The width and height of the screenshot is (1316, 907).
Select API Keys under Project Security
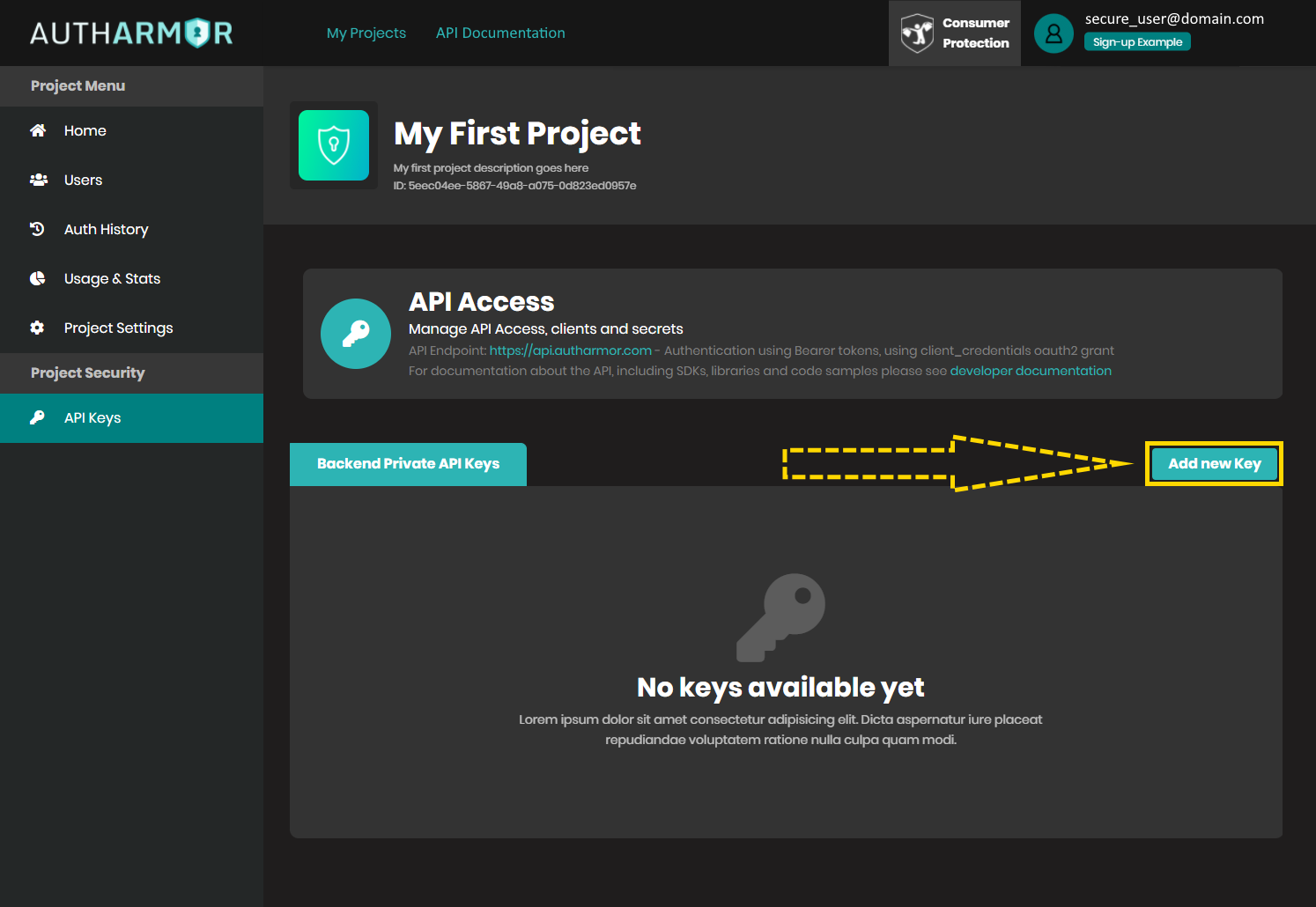pyautogui.click(x=131, y=417)
